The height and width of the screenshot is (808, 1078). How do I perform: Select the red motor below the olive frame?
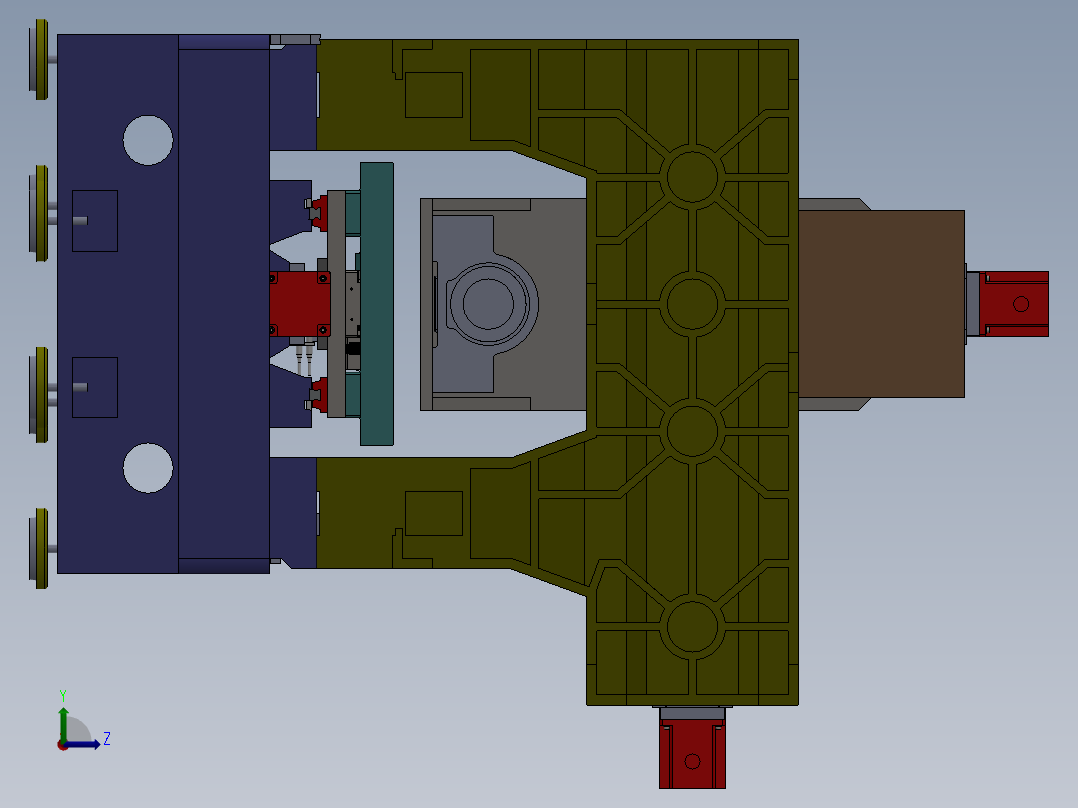tap(692, 754)
